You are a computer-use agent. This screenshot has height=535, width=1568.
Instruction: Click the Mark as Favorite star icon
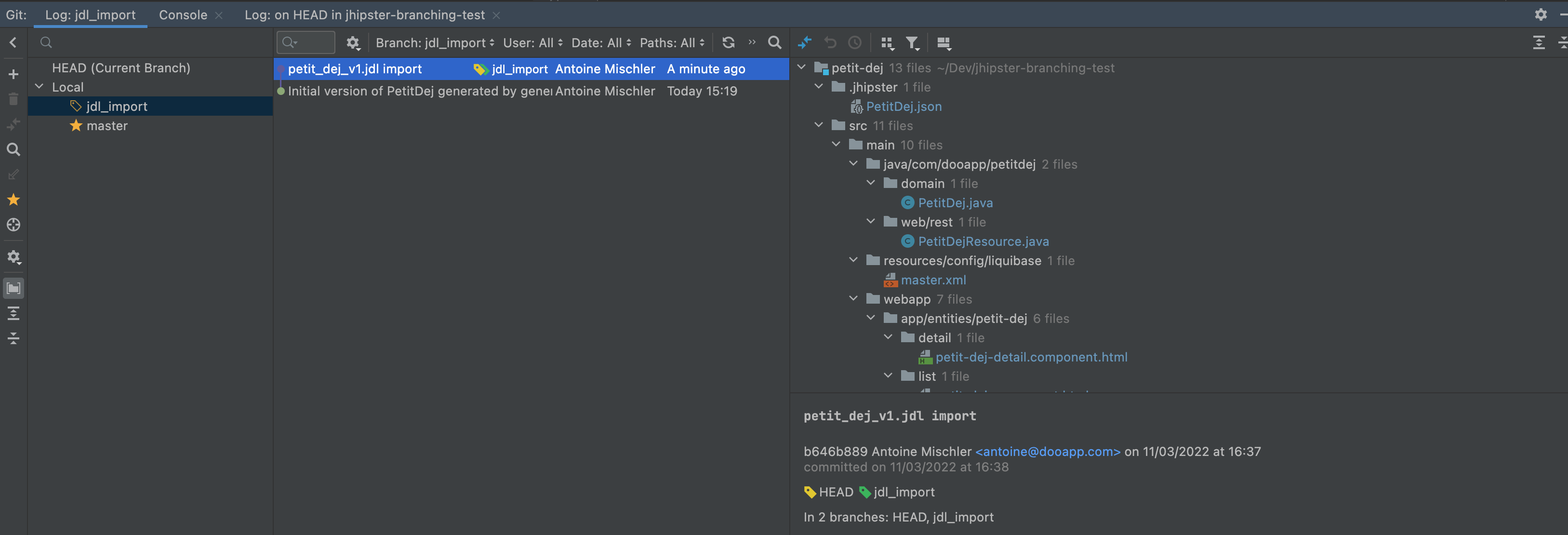click(13, 200)
